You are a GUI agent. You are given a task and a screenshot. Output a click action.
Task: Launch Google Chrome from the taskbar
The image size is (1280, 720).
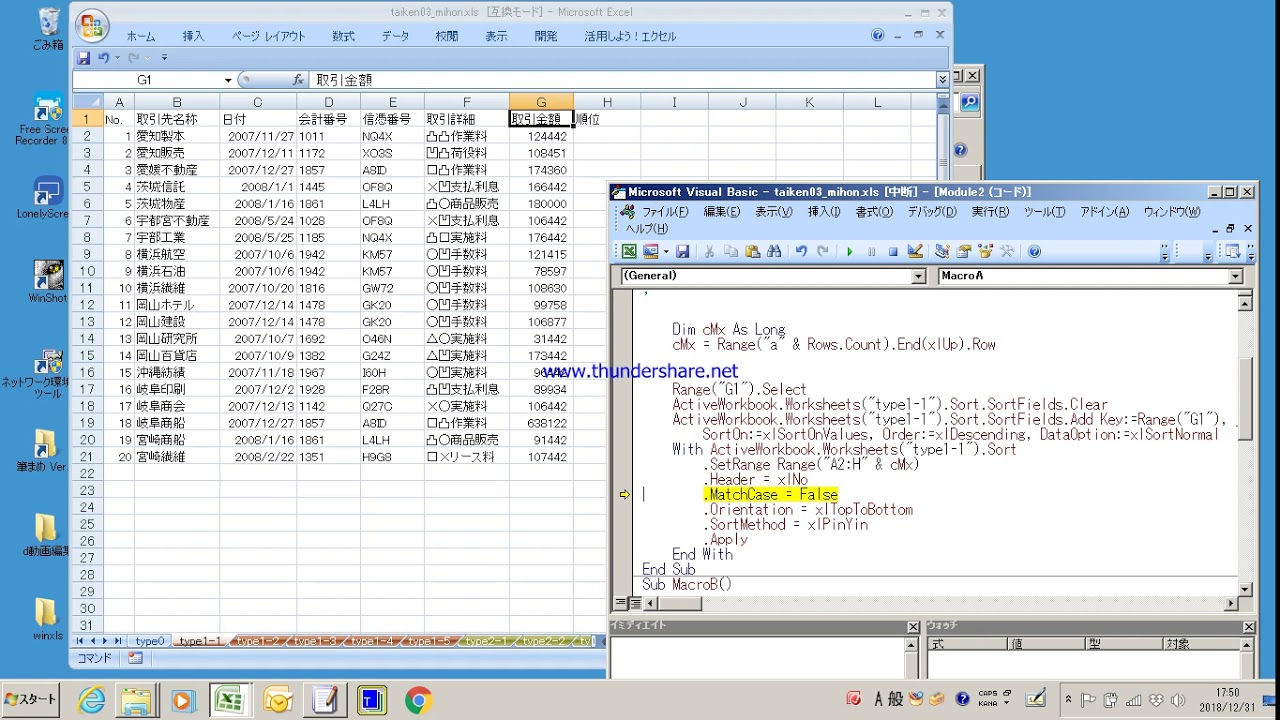[418, 700]
